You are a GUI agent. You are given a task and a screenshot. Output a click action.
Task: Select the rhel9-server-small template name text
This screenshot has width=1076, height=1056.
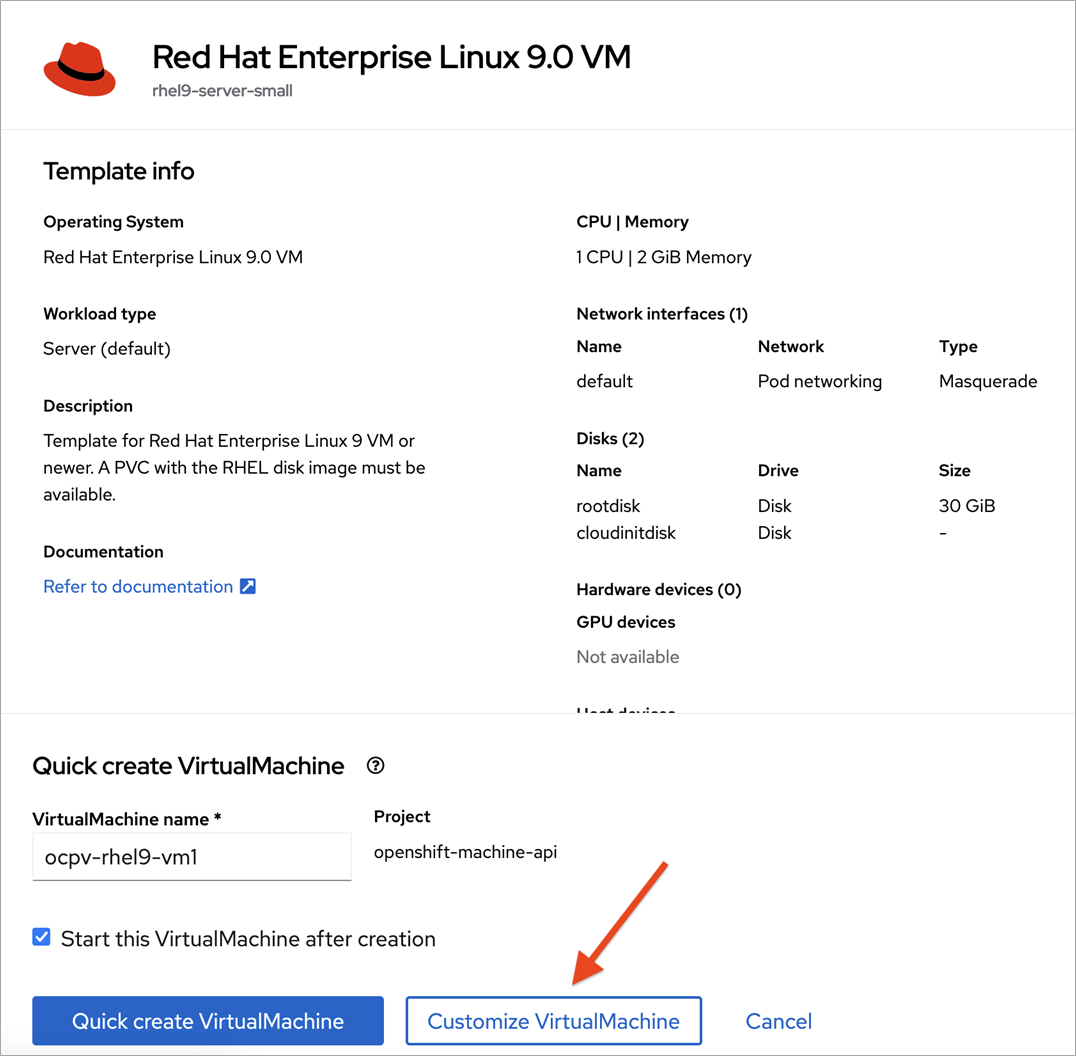pyautogui.click(x=222, y=91)
